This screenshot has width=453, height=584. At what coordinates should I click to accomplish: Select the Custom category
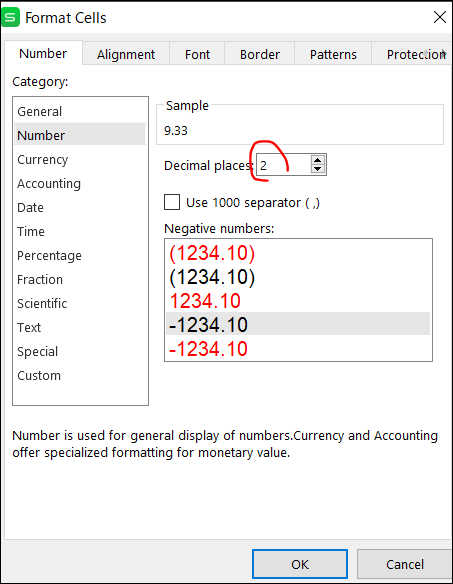(80, 375)
